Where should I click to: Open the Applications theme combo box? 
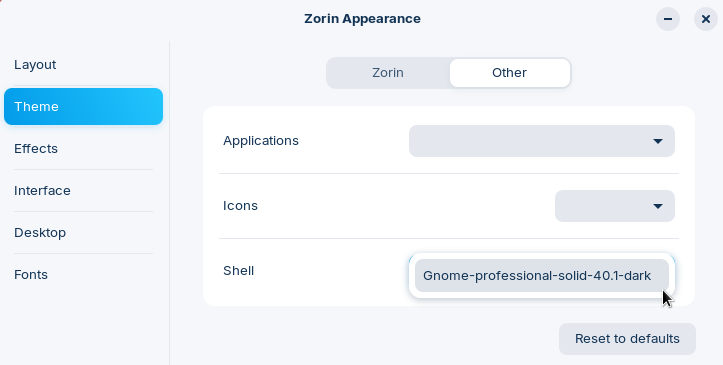pos(542,141)
